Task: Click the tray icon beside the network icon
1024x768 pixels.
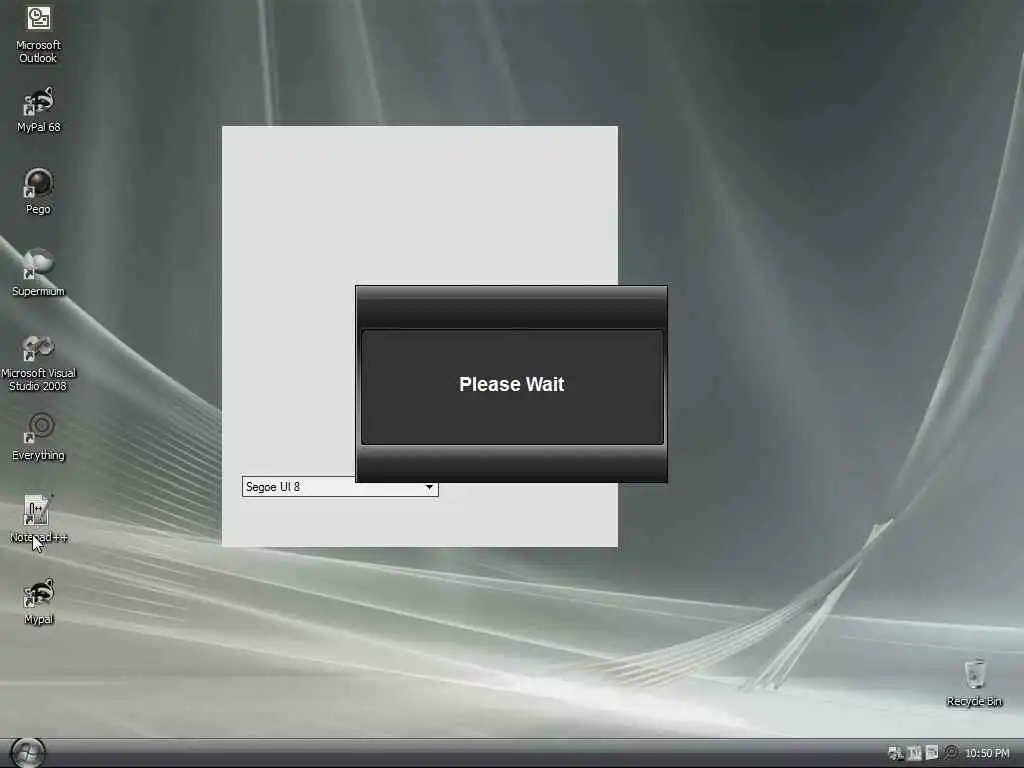Action: pyautogui.click(x=914, y=753)
